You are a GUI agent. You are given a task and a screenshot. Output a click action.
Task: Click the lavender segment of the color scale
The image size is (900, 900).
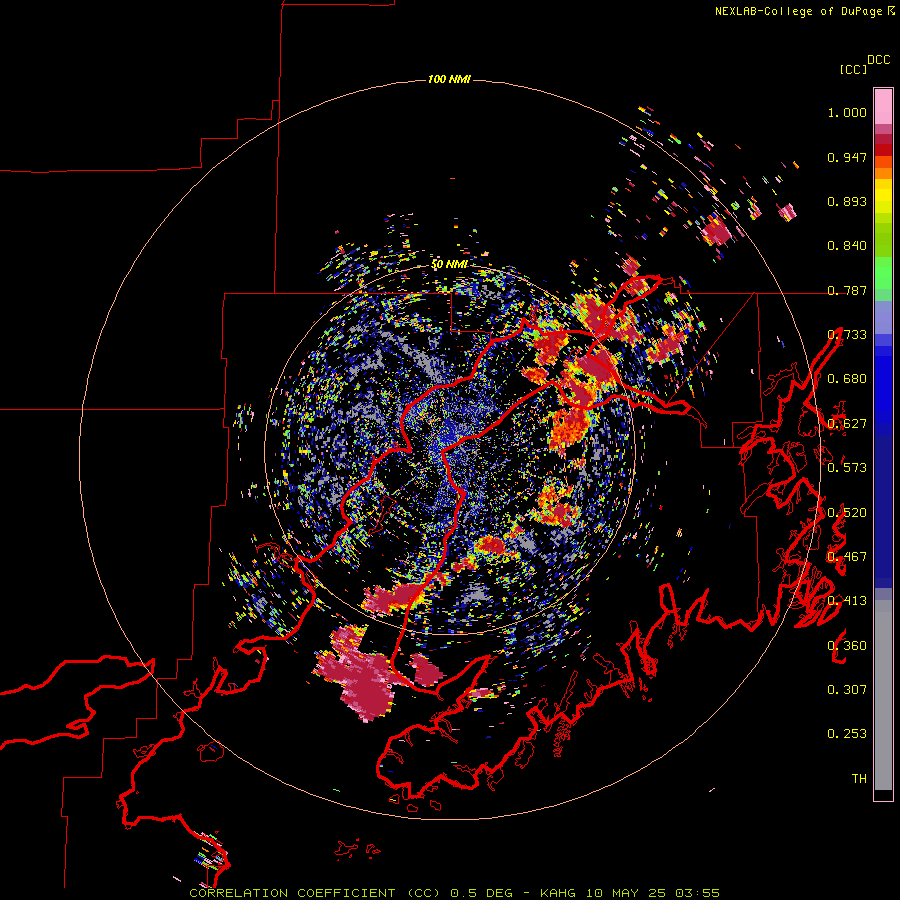coord(883,317)
